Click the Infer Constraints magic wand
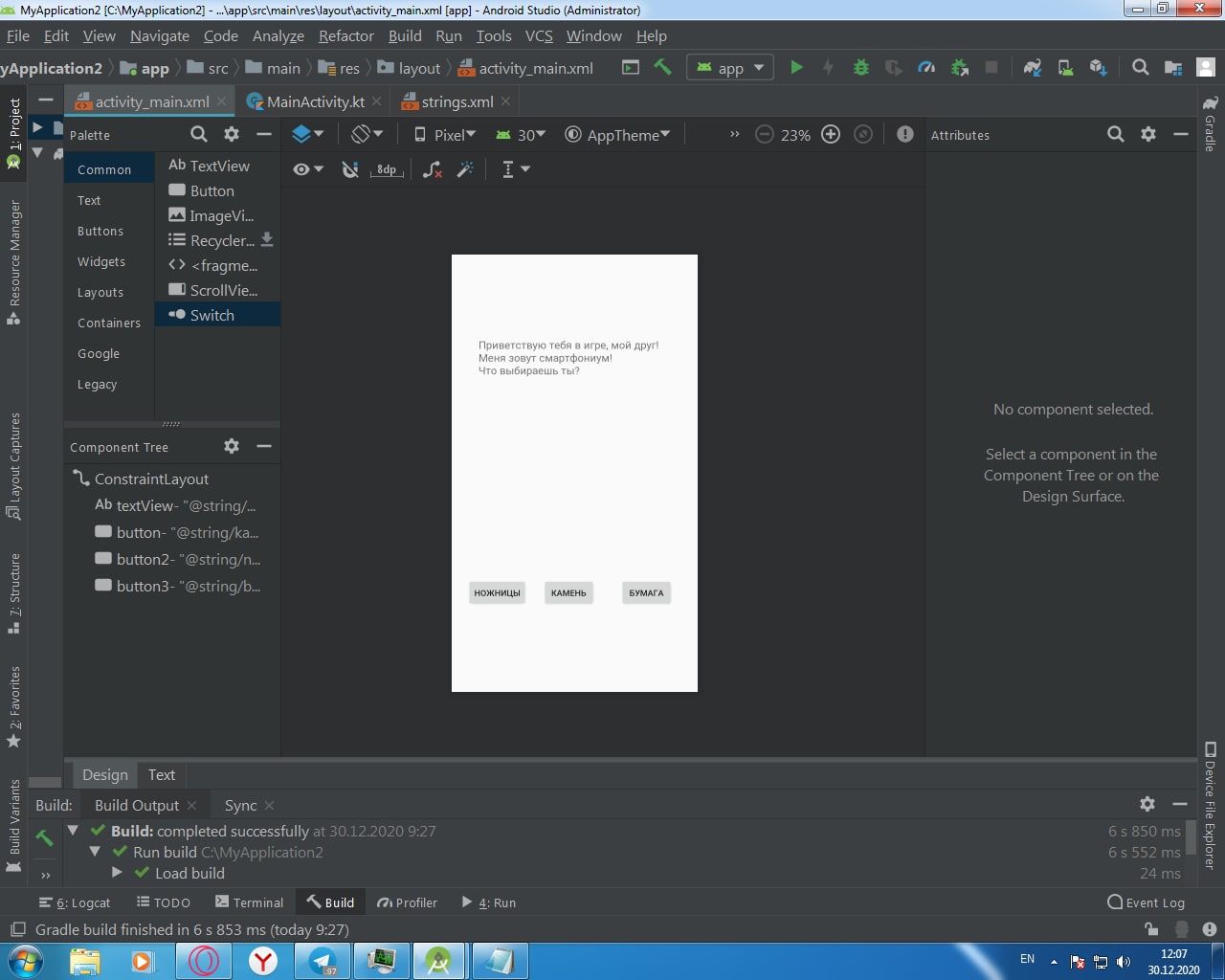The image size is (1225, 980). [466, 169]
